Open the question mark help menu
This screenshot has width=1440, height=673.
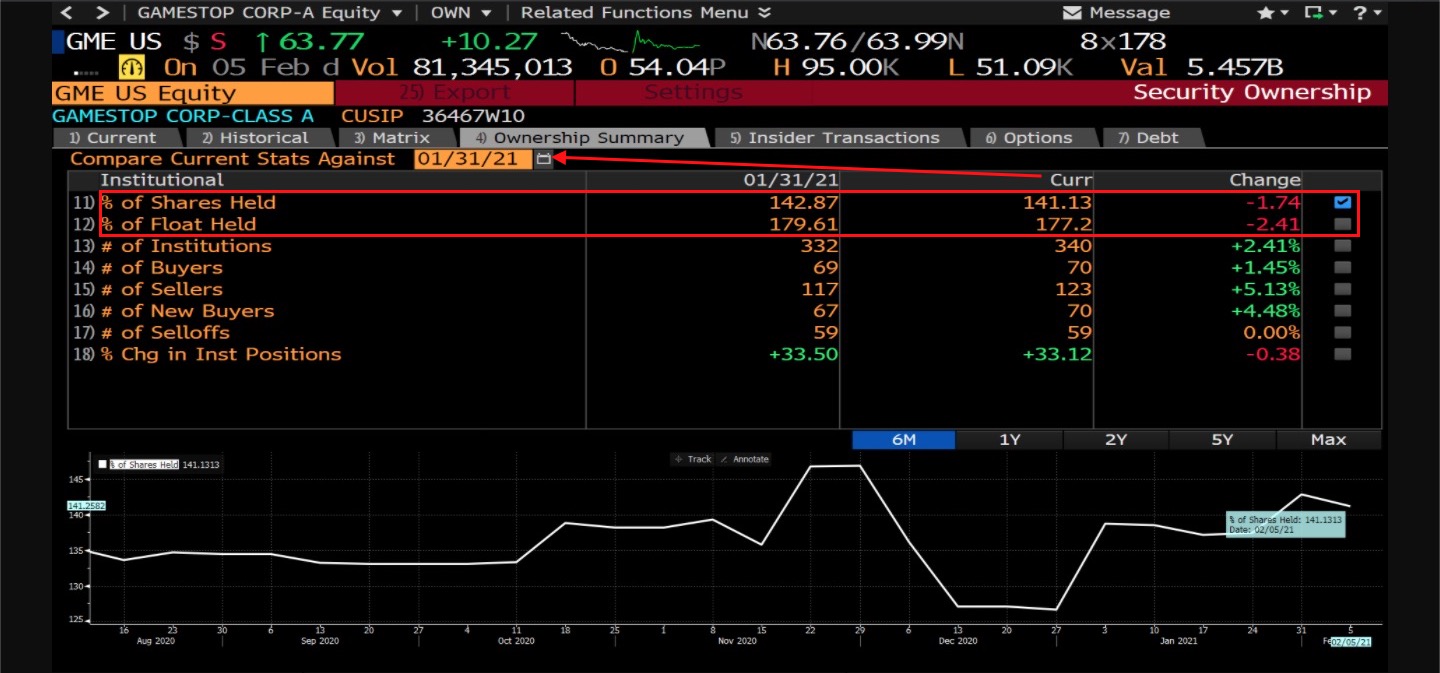tap(1367, 13)
